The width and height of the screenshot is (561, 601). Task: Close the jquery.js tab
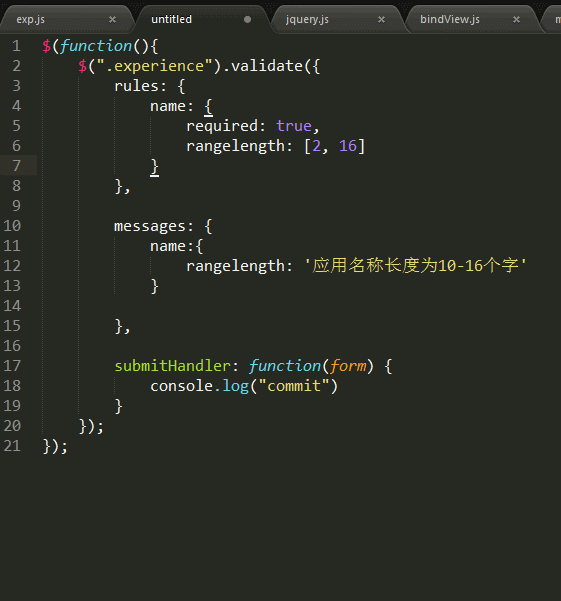[x=381, y=19]
